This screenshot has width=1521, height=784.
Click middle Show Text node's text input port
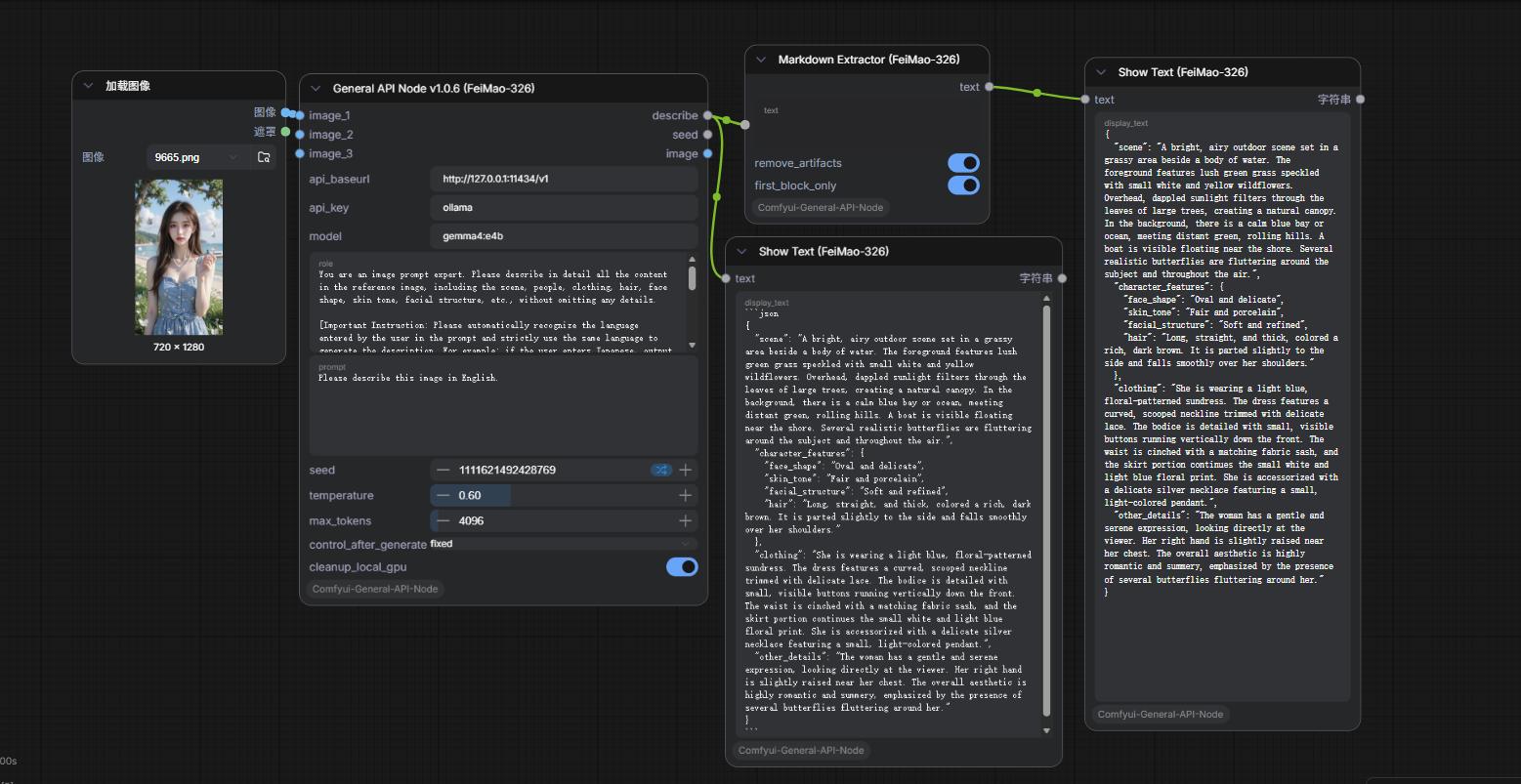pos(726,278)
